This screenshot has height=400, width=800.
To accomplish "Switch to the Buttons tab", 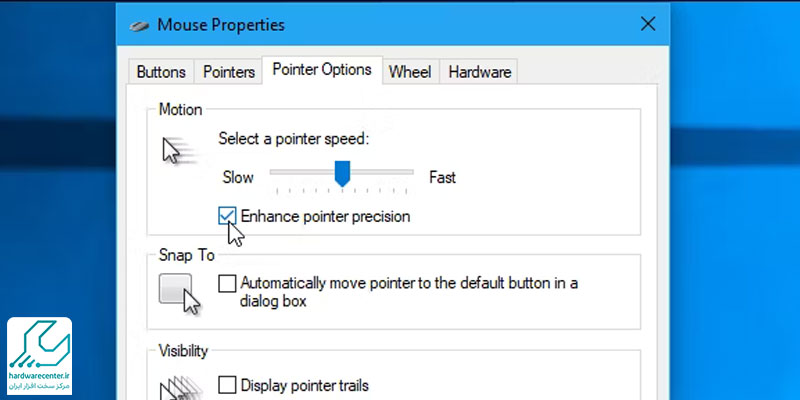I will coord(161,72).
